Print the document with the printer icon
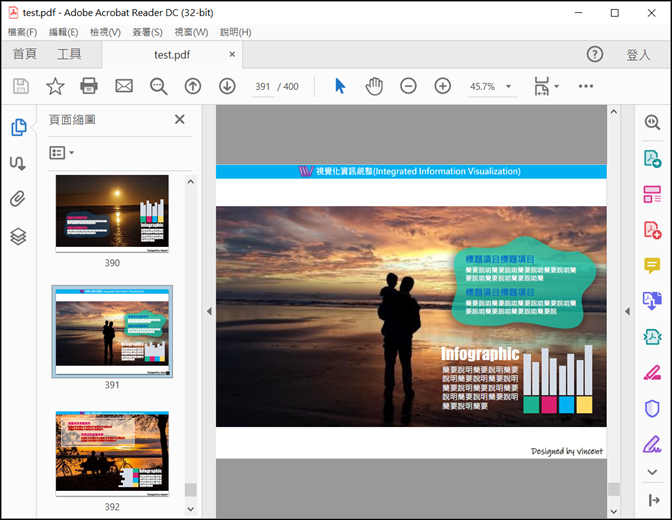The width and height of the screenshot is (672, 520). click(x=89, y=86)
